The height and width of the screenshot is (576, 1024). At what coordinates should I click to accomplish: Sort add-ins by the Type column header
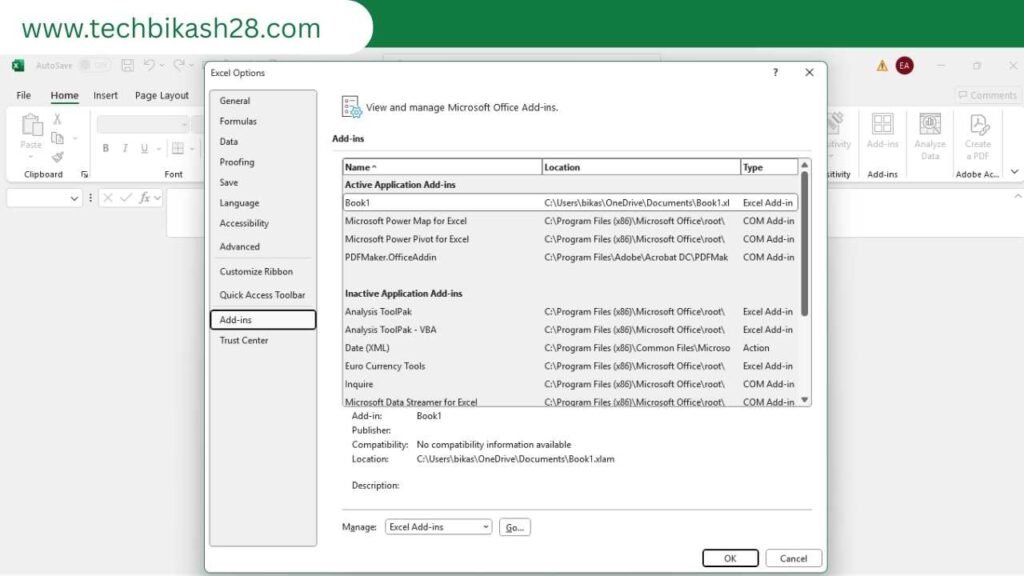pos(769,167)
